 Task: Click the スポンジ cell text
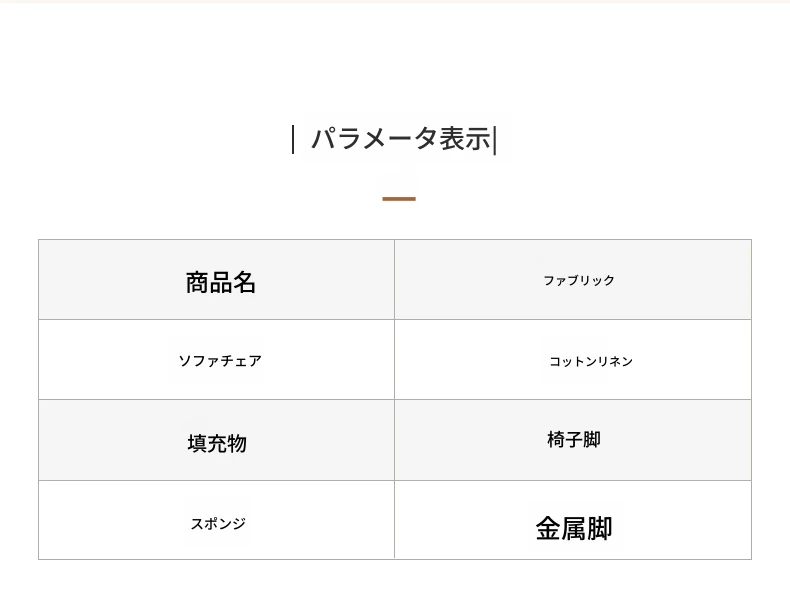click(x=218, y=524)
